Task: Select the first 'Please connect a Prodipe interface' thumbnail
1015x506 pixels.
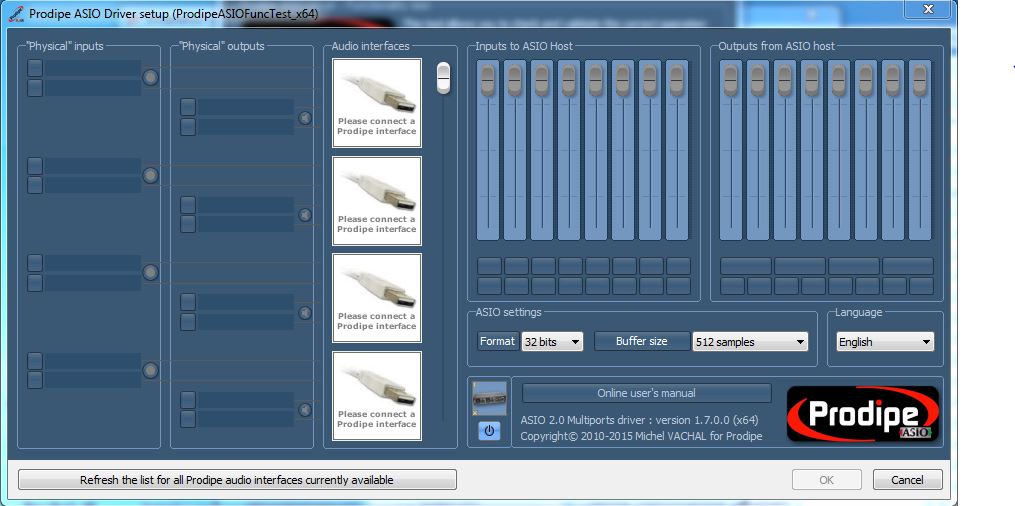Action: [x=377, y=104]
